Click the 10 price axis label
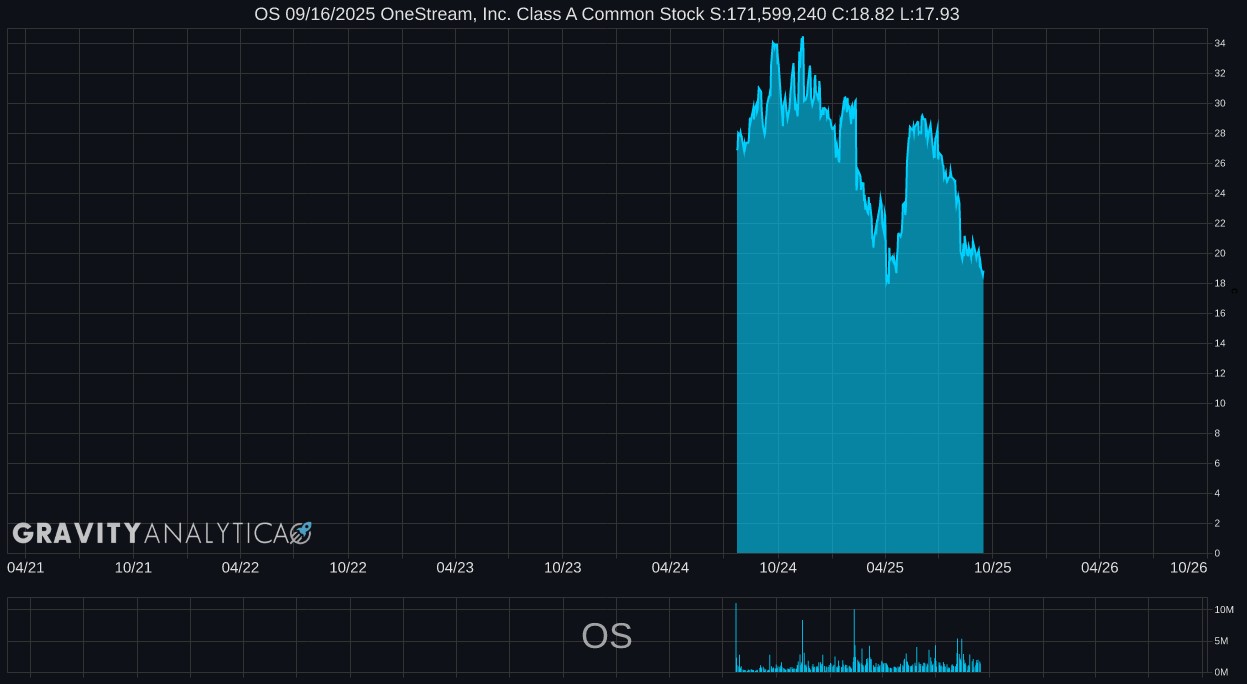The image size is (1247, 684). click(1220, 403)
